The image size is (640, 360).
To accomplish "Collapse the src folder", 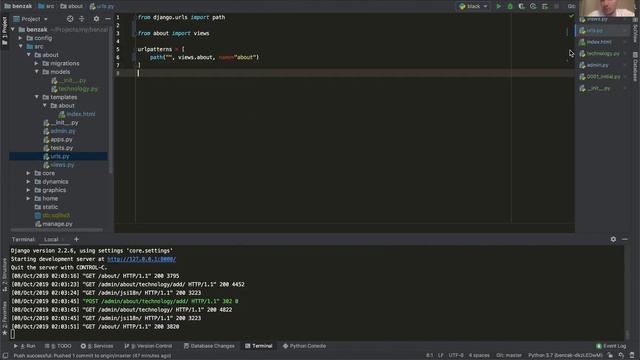I will tap(20, 47).
